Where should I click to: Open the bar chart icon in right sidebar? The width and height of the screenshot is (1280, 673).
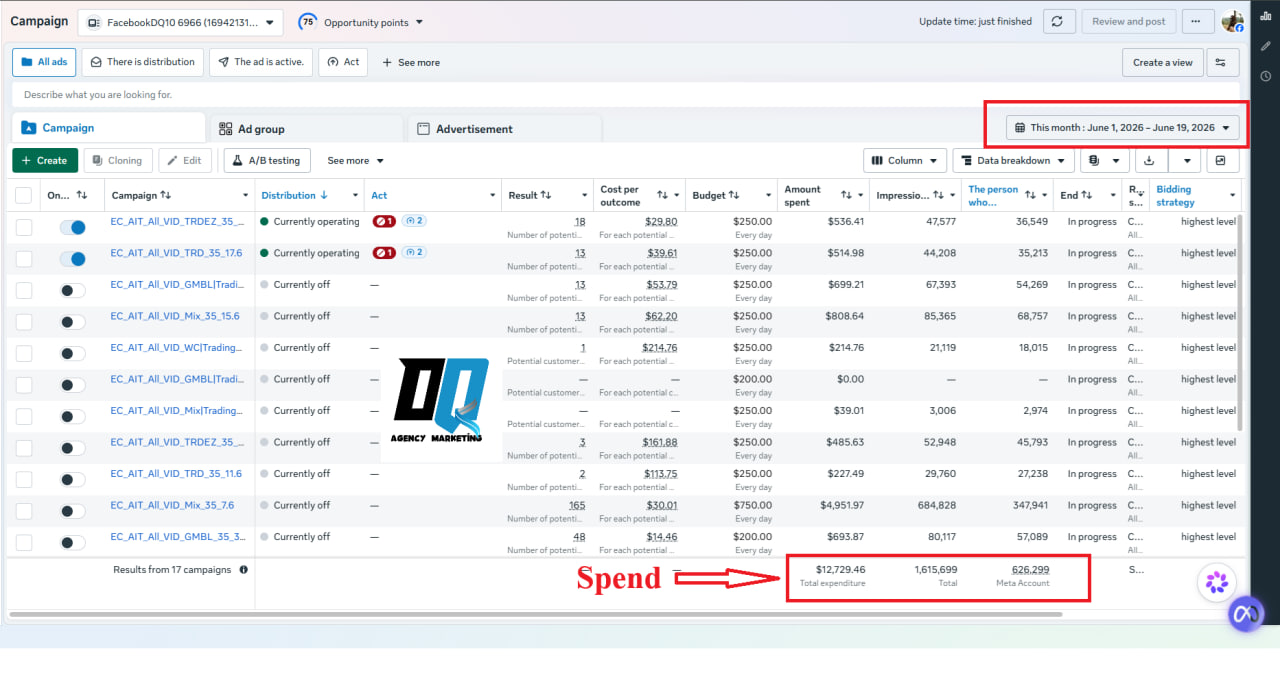[1265, 16]
